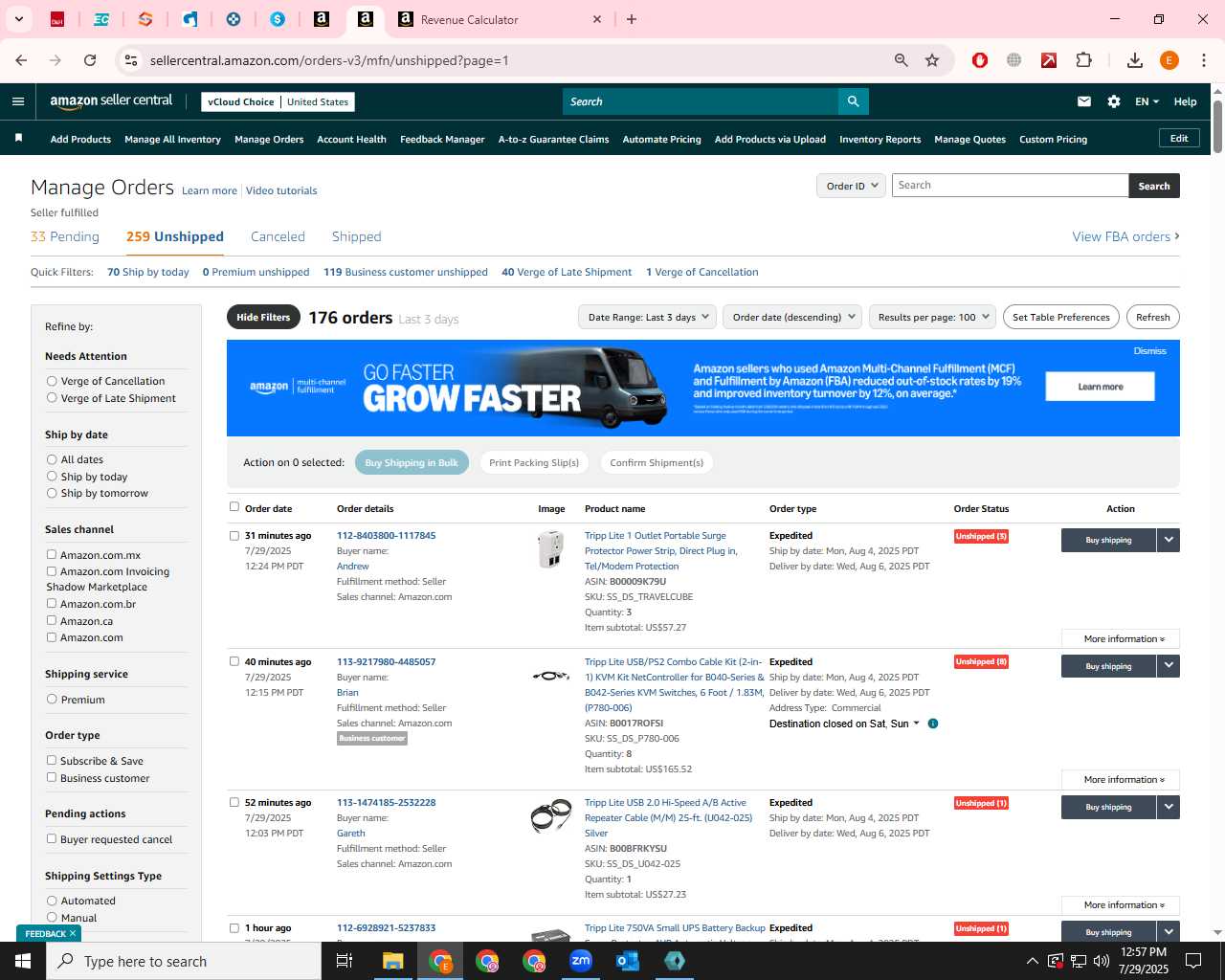
Task: Expand the Destination closed on Sat, Sun arrow
Action: (x=917, y=724)
